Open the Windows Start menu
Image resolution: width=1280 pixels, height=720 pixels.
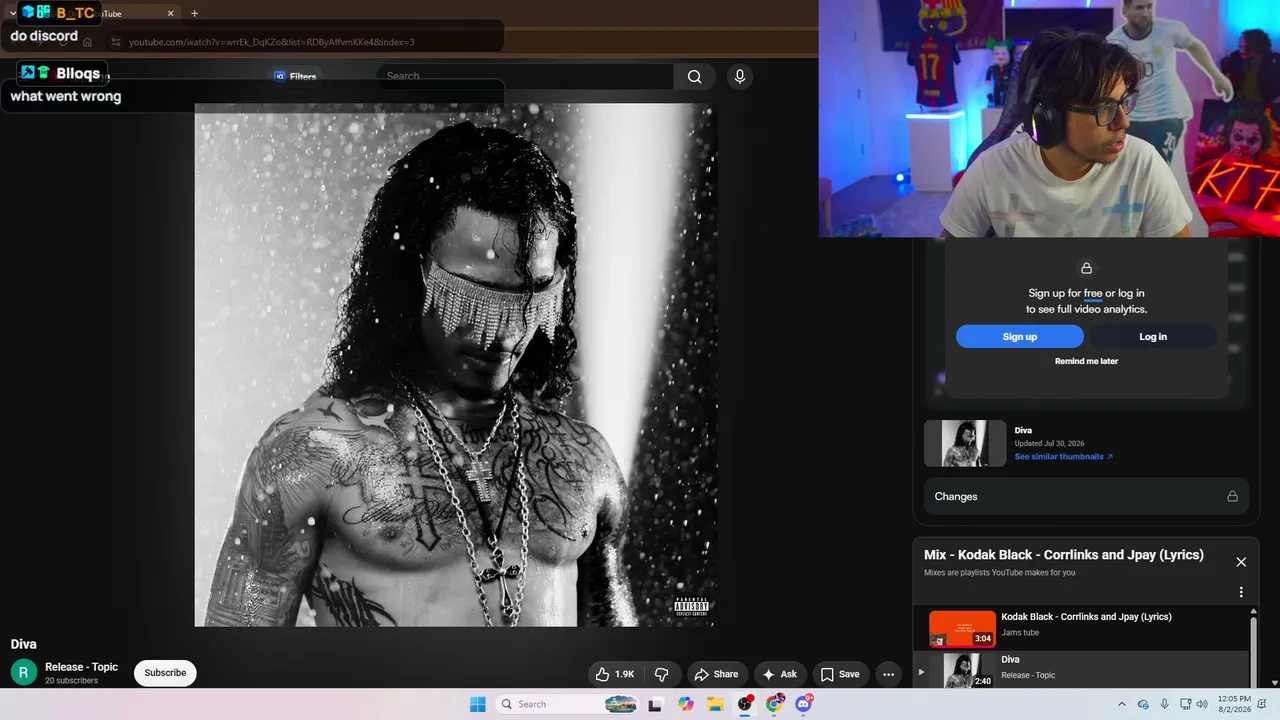pyautogui.click(x=478, y=704)
